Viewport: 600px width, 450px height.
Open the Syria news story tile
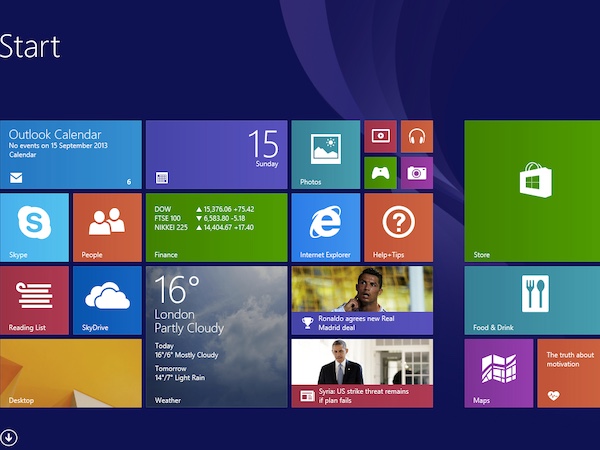point(362,373)
